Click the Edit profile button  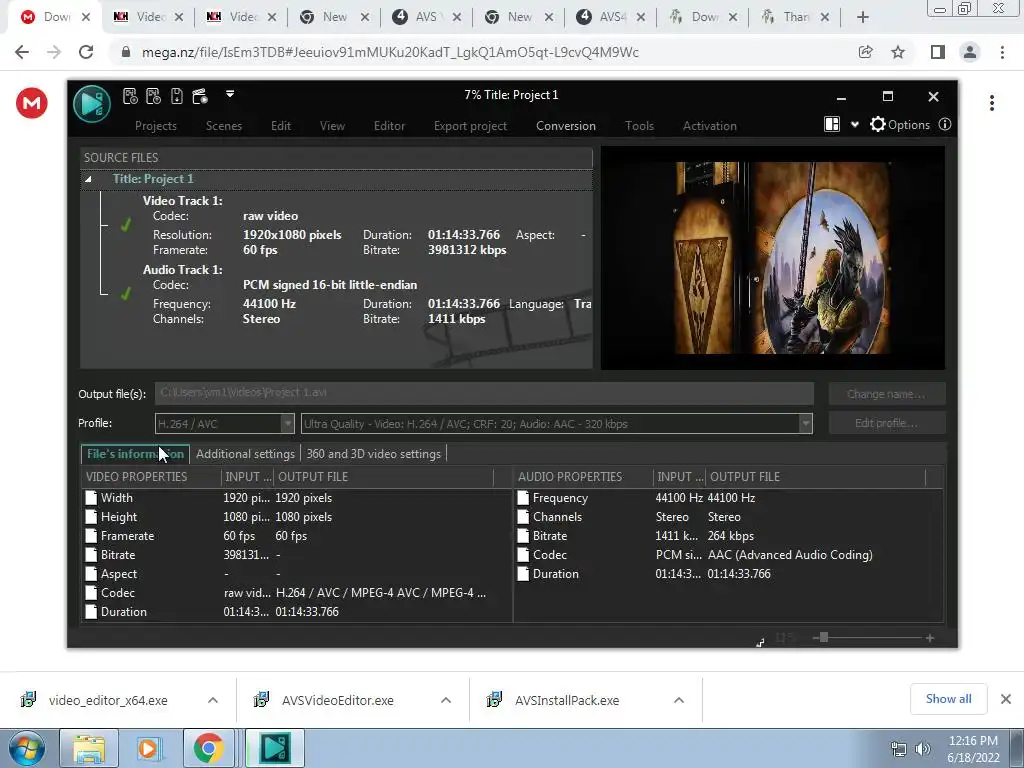tap(886, 423)
